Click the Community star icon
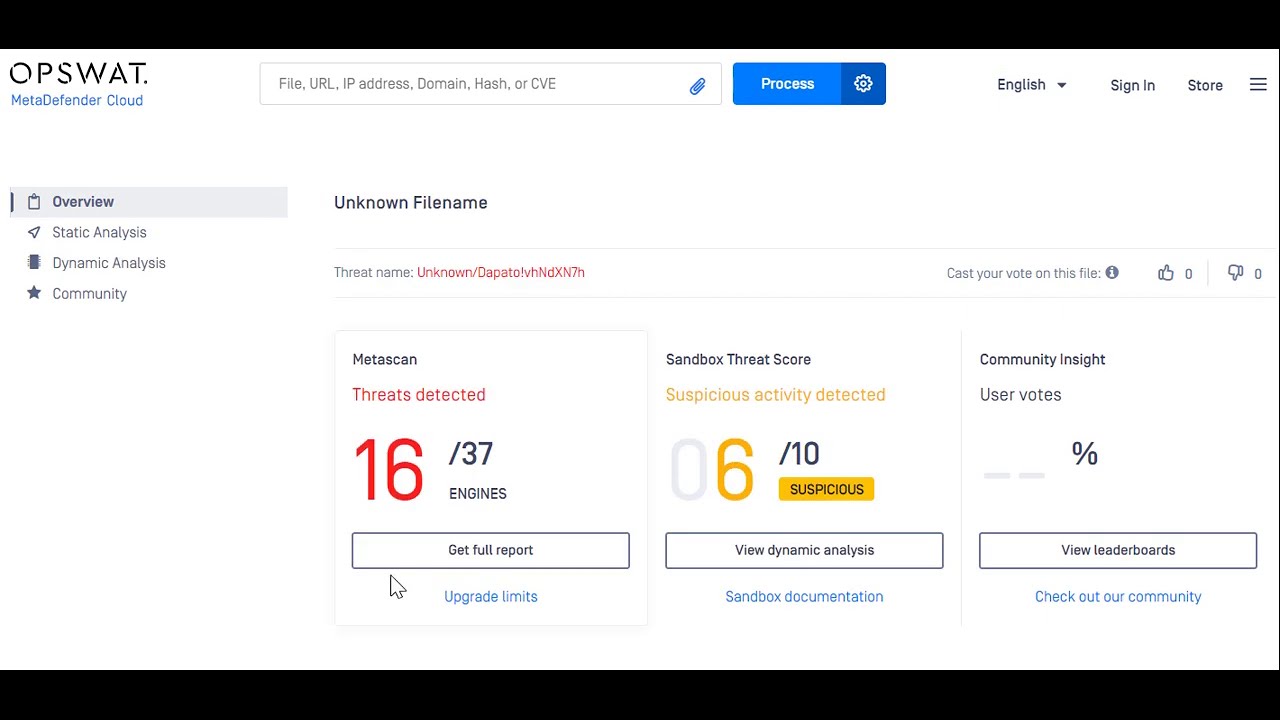 [34, 293]
